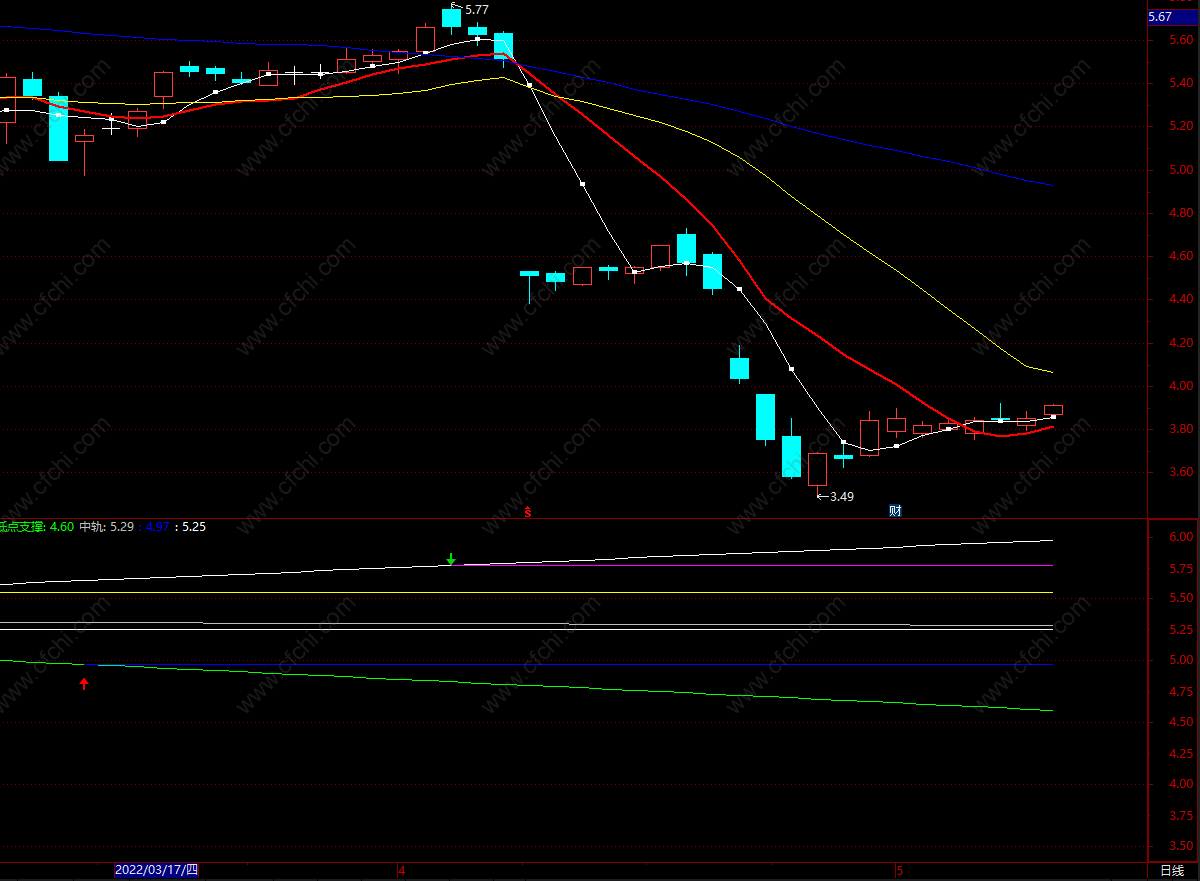Viewport: 1200px width, 881px height.
Task: Click the 6.00 level on indicator axis
Action: (1181, 537)
